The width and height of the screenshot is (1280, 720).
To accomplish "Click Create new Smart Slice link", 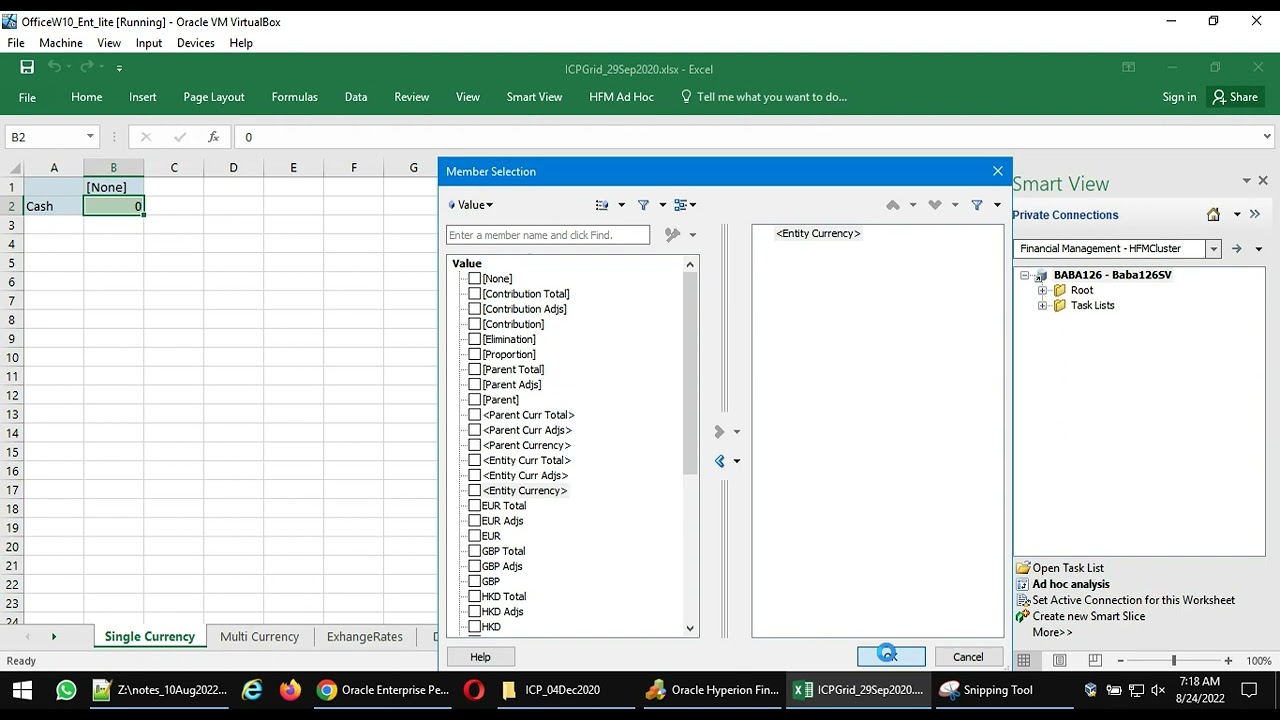I will point(1089,616).
